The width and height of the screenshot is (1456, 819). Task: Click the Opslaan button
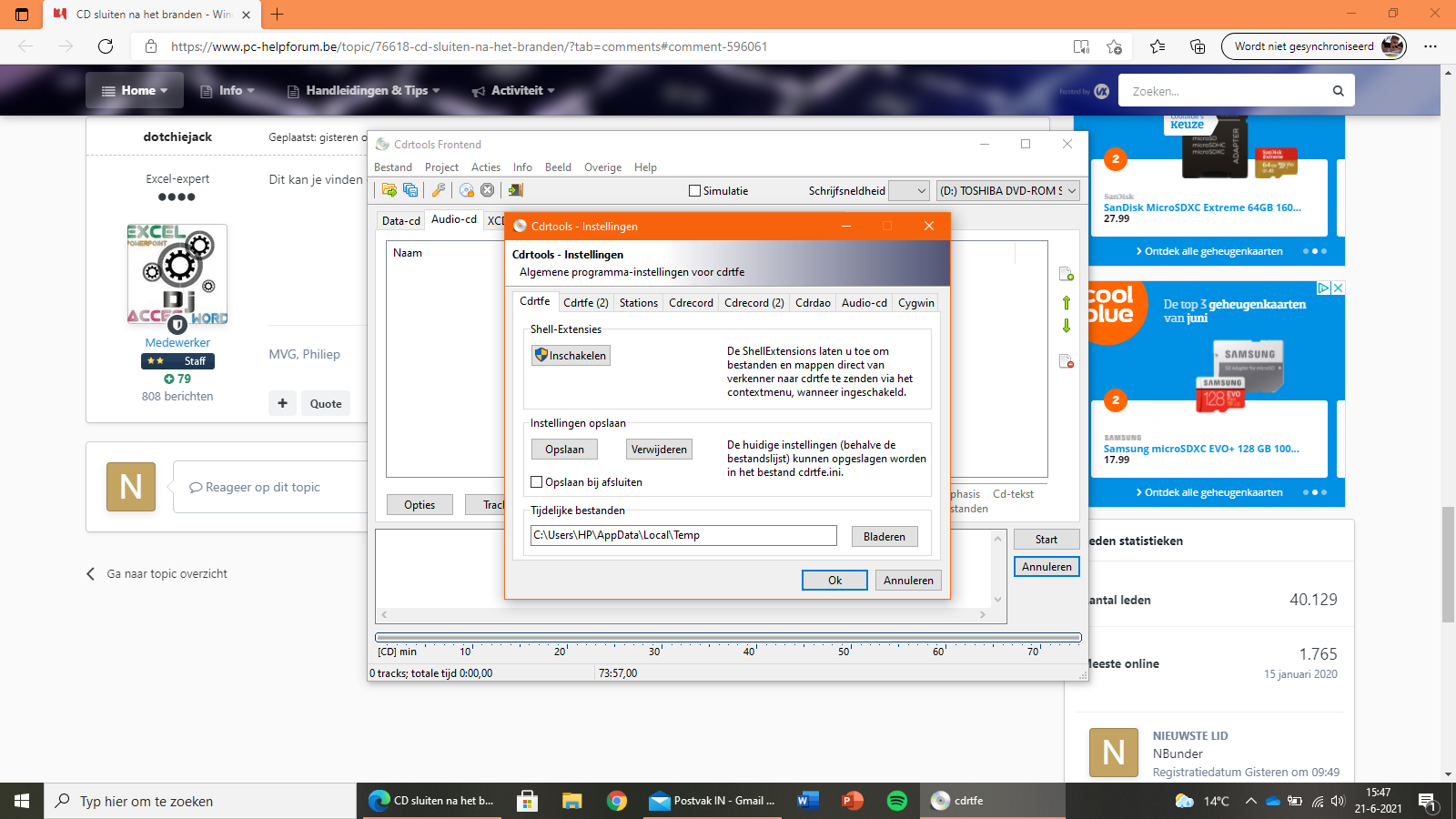pos(564,450)
